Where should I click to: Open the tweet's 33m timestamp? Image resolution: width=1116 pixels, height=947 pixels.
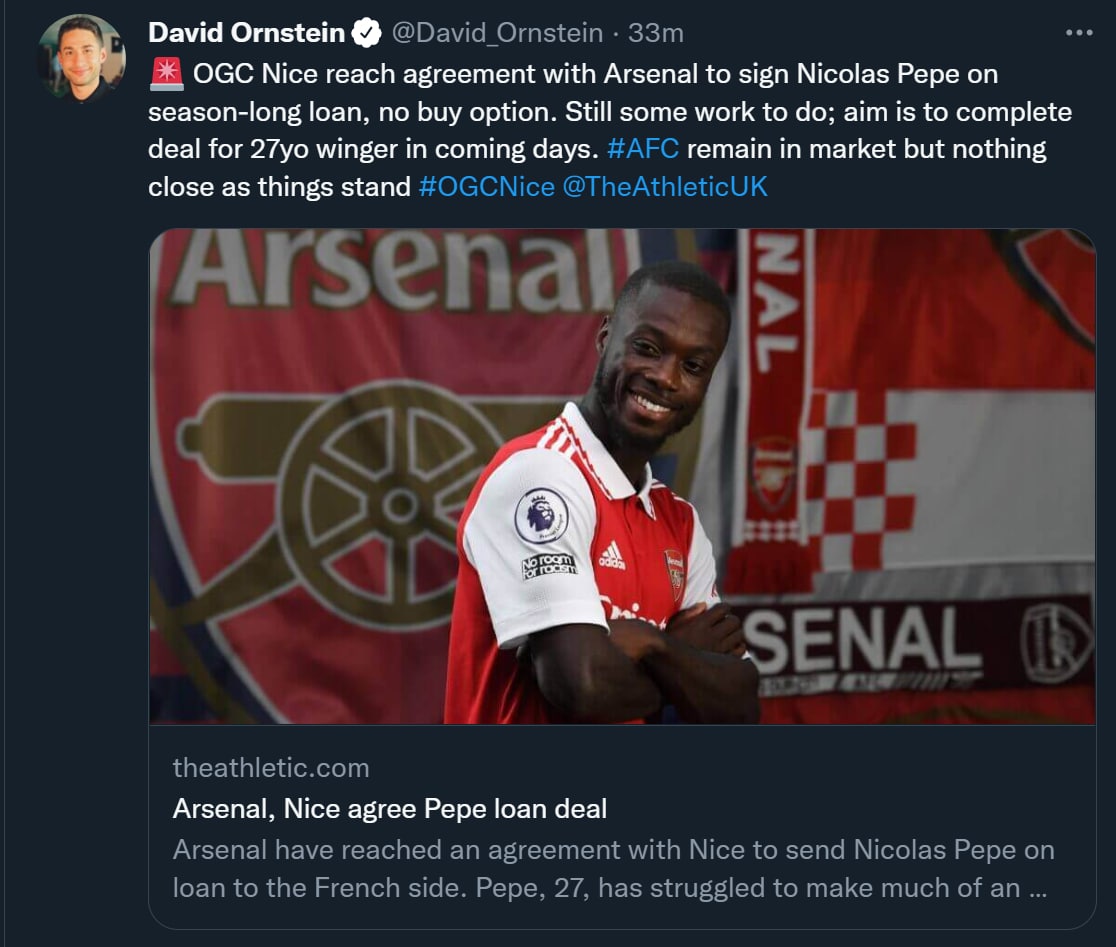pyautogui.click(x=656, y=33)
